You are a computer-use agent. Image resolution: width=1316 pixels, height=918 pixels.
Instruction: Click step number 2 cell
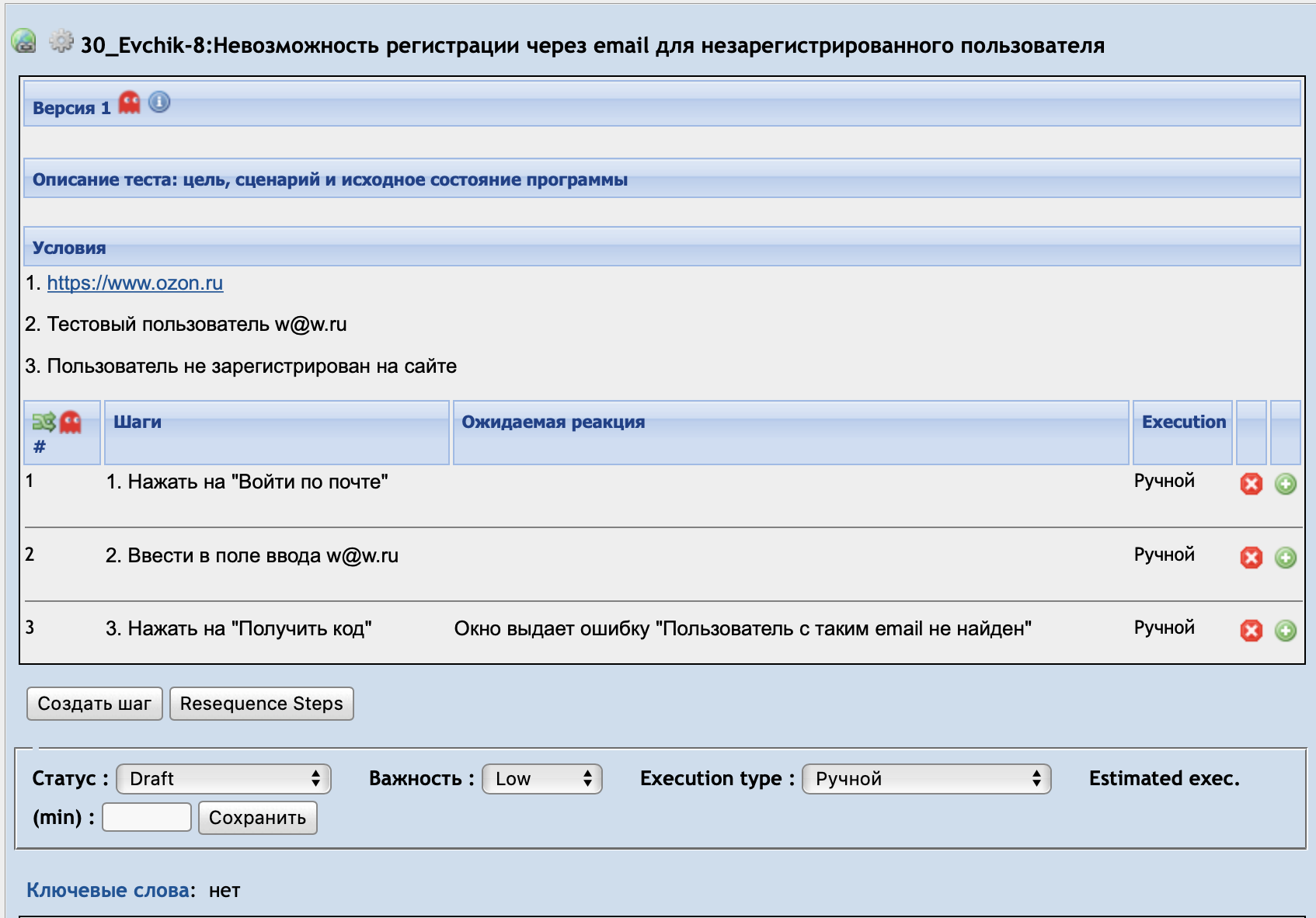[30, 555]
